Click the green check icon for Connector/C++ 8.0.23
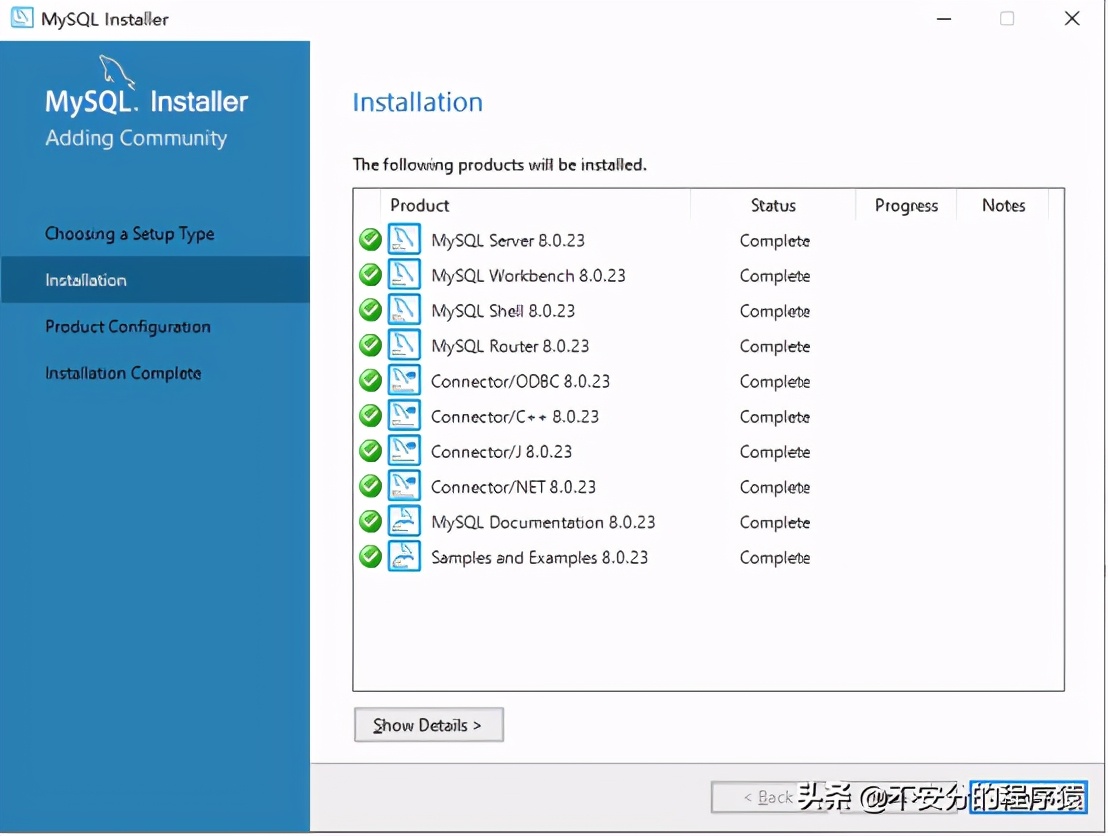The height and width of the screenshot is (836, 1108). [x=370, y=416]
